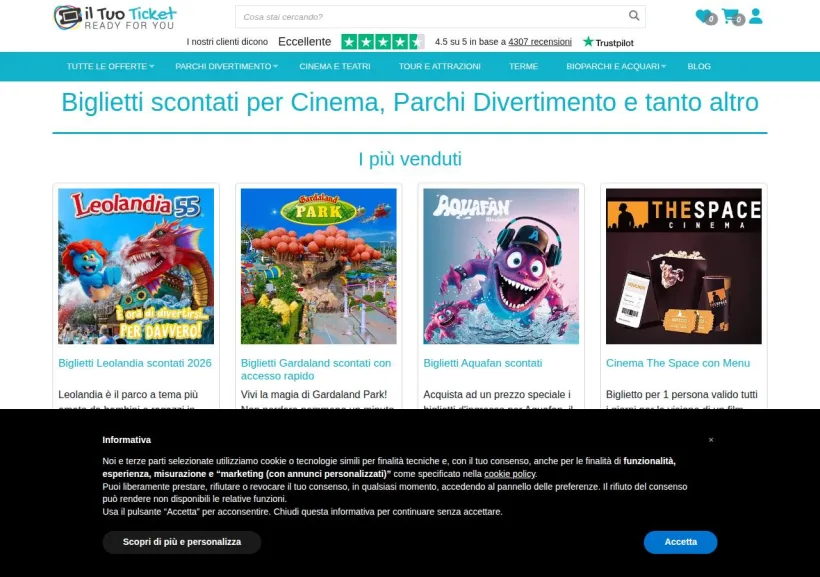Viewport: 820px width, 577px height.
Task: Open Biglietti Leolandia scontati 2026 link
Action: pos(135,363)
